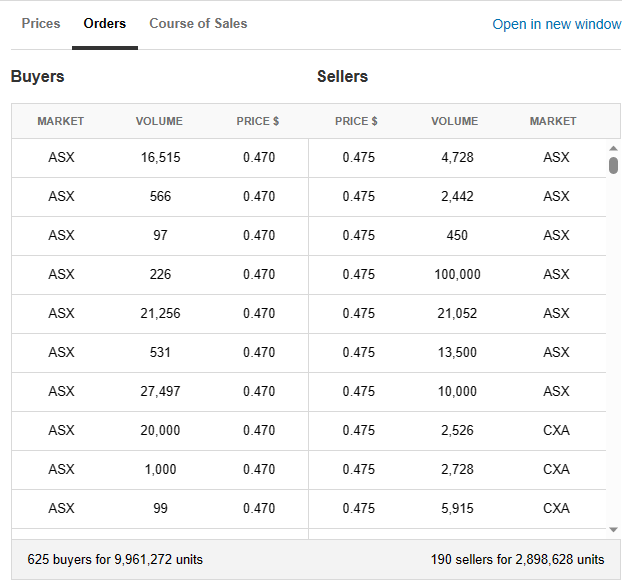Click the Buyers VOLUME column header
This screenshot has width=622, height=580.
click(x=159, y=121)
